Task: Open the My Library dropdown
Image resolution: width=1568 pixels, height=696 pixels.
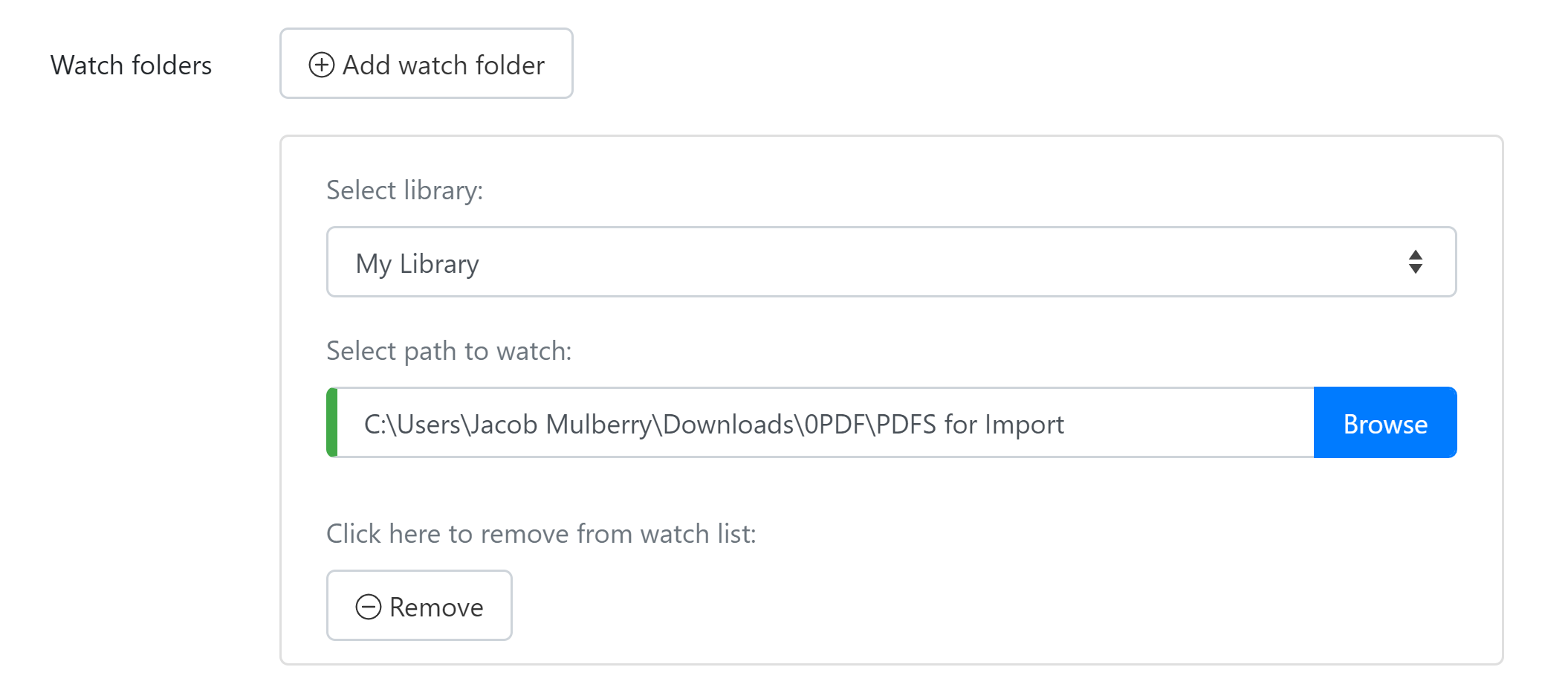Action: (x=890, y=262)
